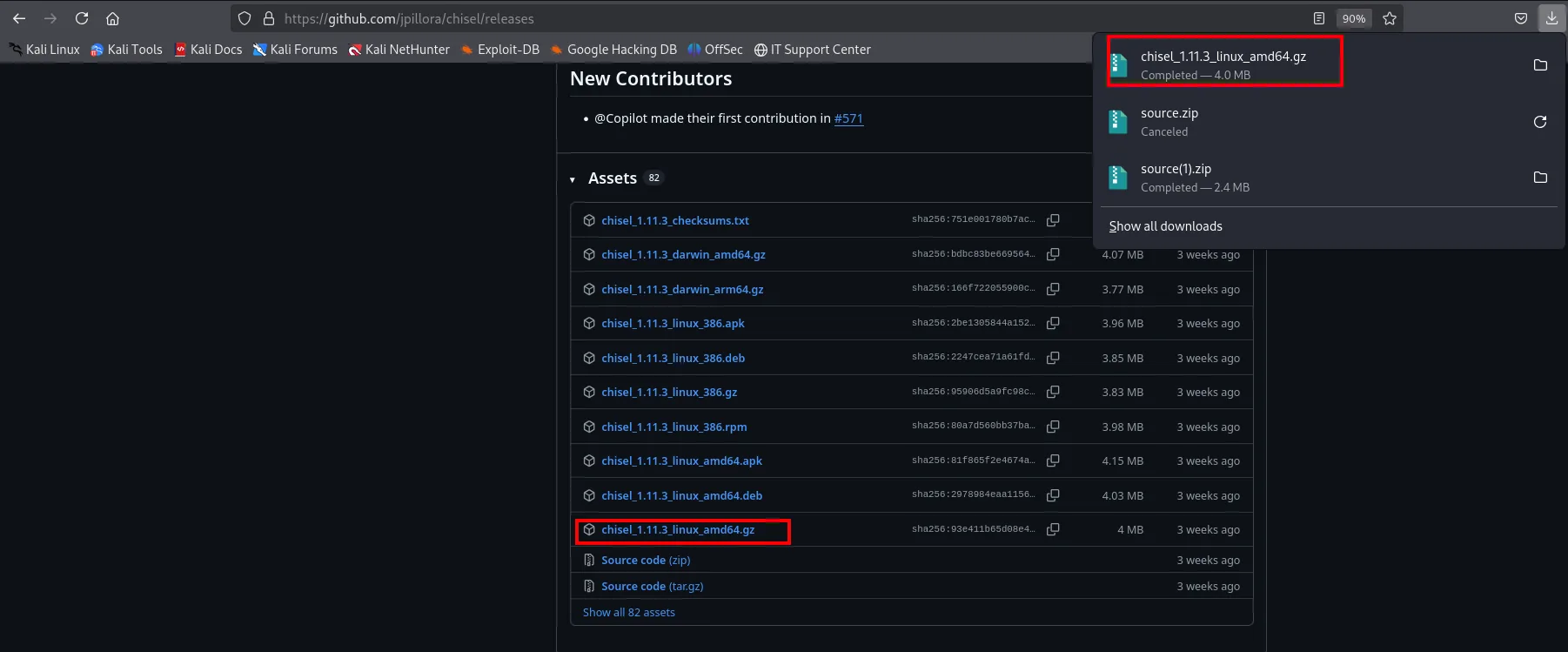Copy sha256 of chisel_1.11.3_linux_386.rpm
This screenshot has height=652, width=1568.
[1053, 427]
